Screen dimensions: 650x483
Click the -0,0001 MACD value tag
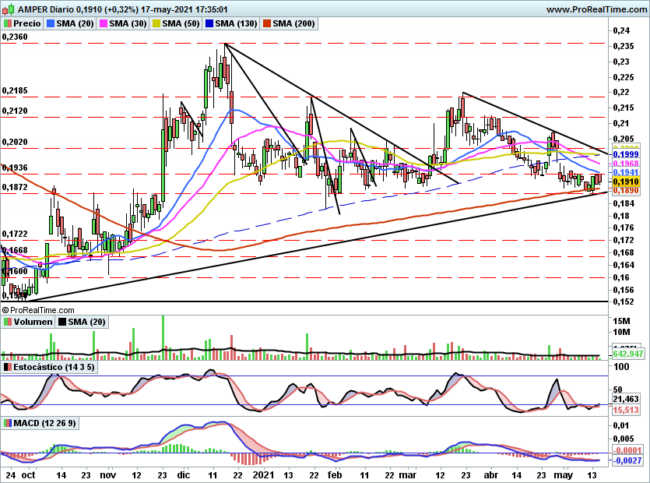627,451
